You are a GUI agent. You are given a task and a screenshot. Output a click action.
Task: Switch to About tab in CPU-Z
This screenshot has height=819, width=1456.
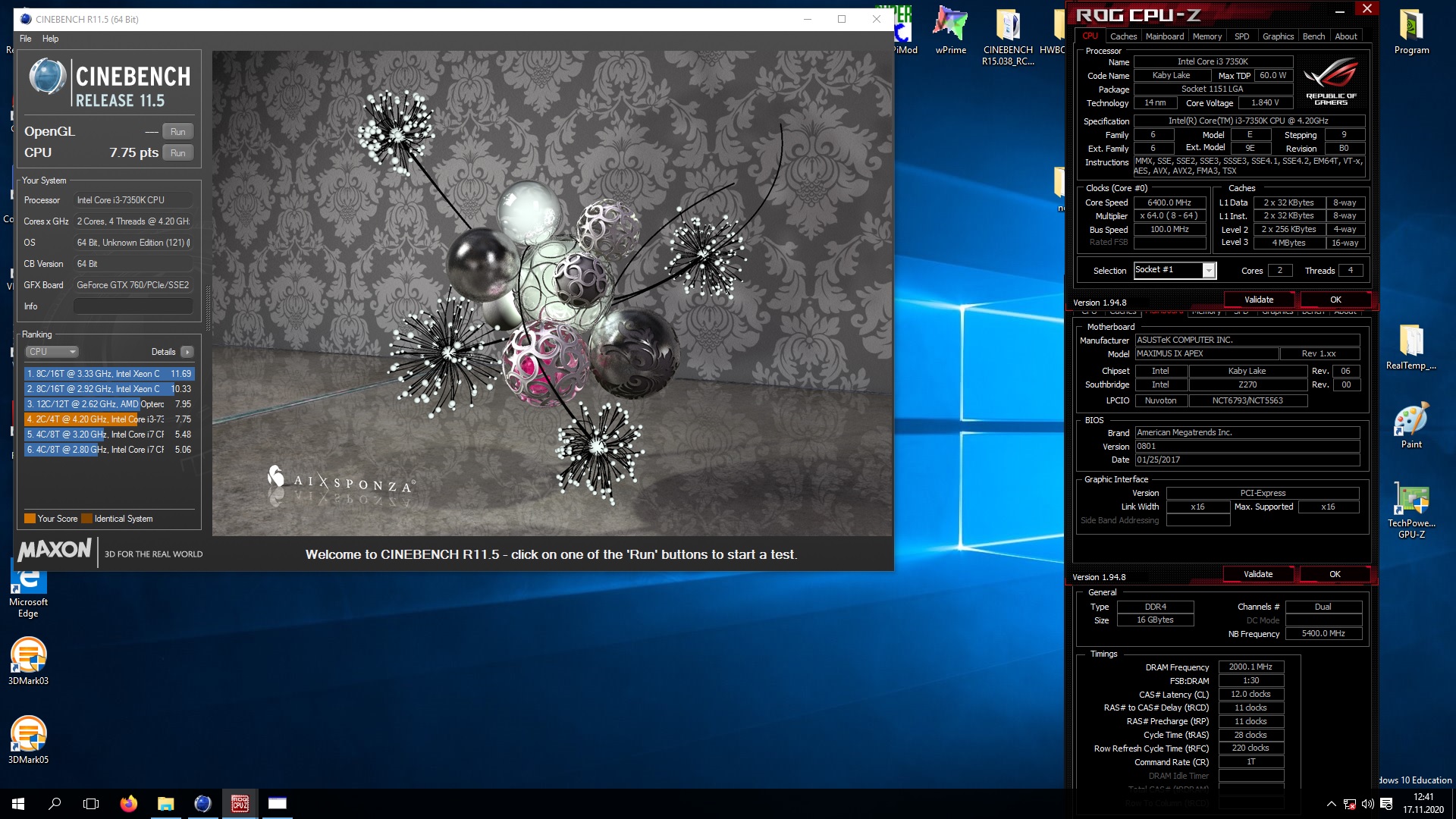(x=1346, y=36)
